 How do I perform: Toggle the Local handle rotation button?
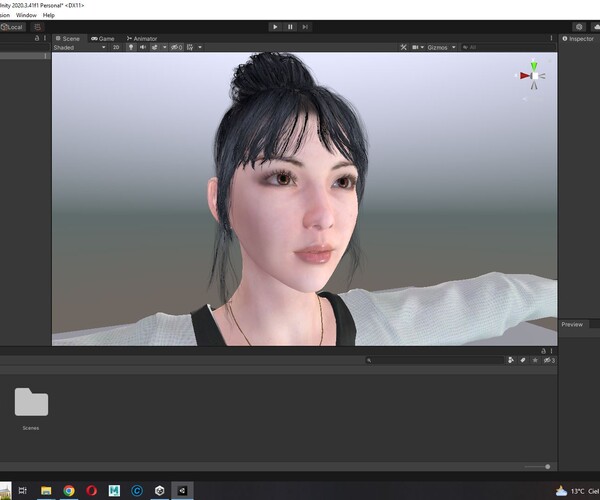click(x=13, y=27)
